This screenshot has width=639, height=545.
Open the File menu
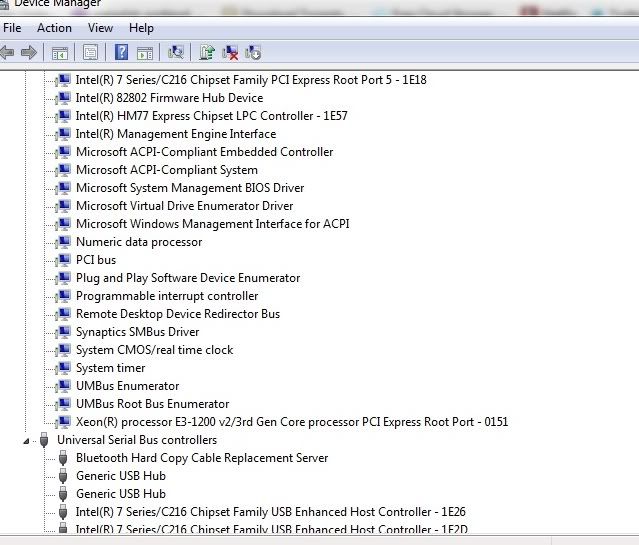coord(12,28)
